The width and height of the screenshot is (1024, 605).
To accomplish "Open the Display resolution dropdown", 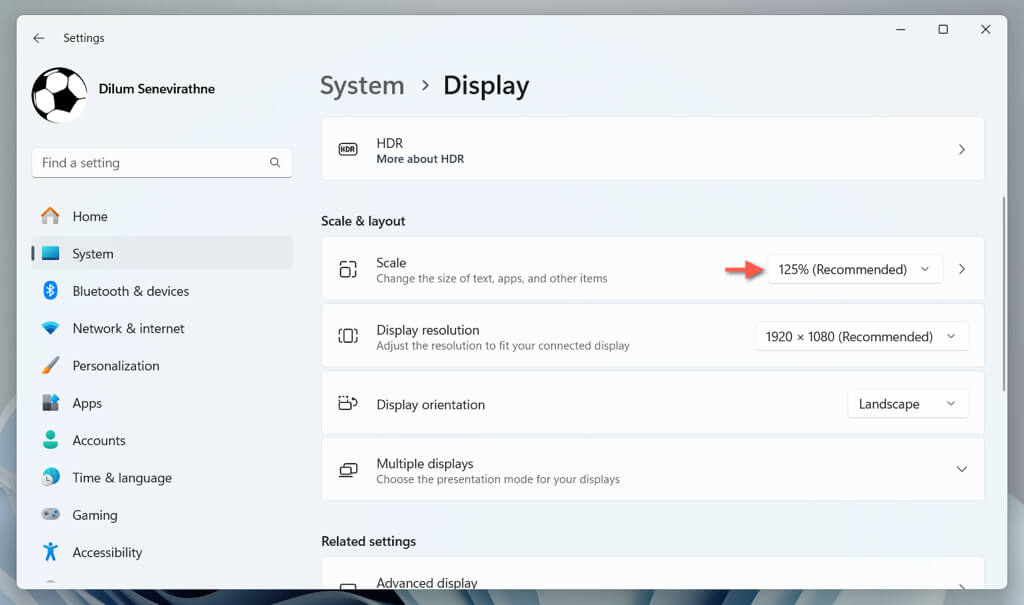I will [x=861, y=337].
